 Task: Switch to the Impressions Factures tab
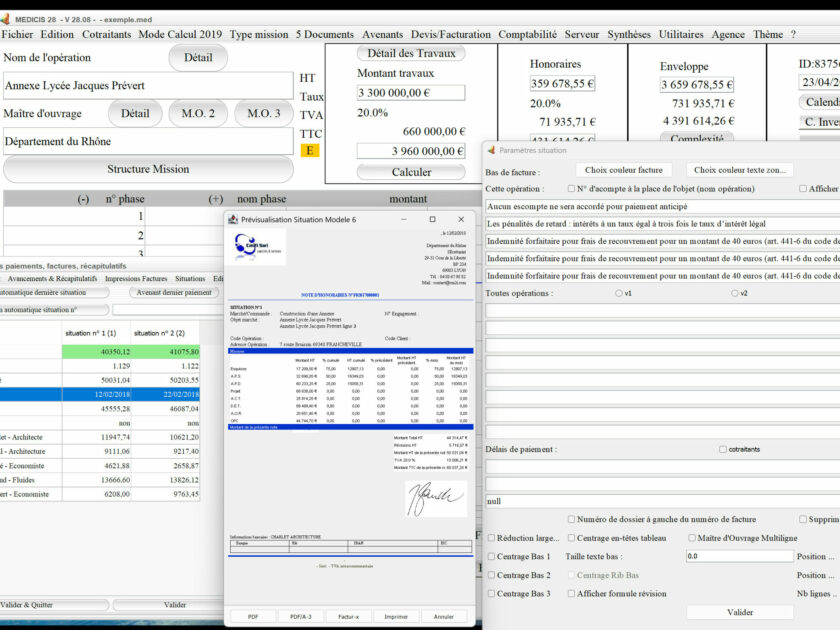point(136,279)
